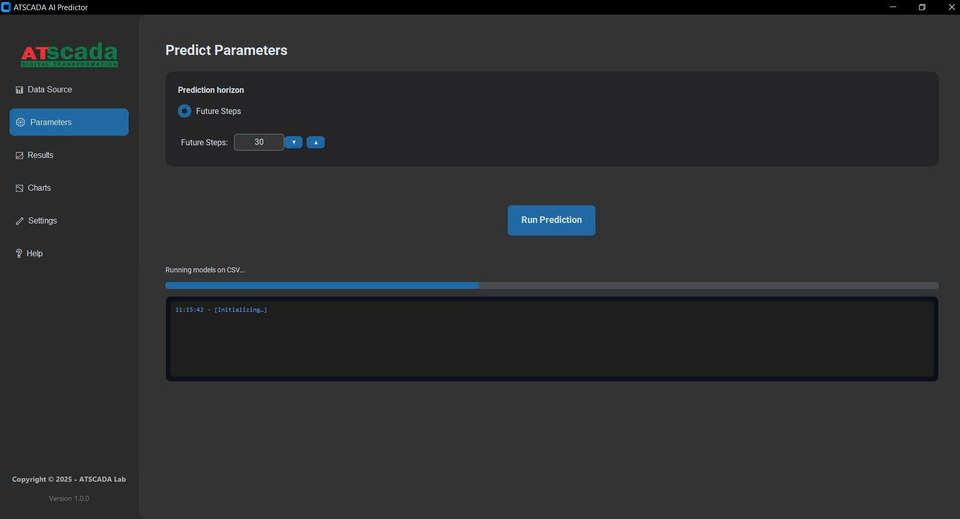Decrease Future Steps with down arrow

coord(293,142)
